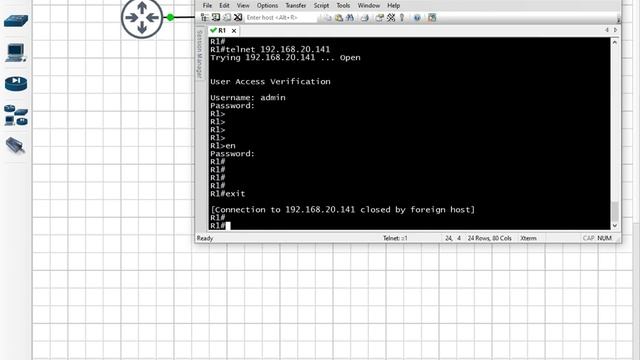Open the Edit menu
The image size is (640, 360).
tap(224, 5)
